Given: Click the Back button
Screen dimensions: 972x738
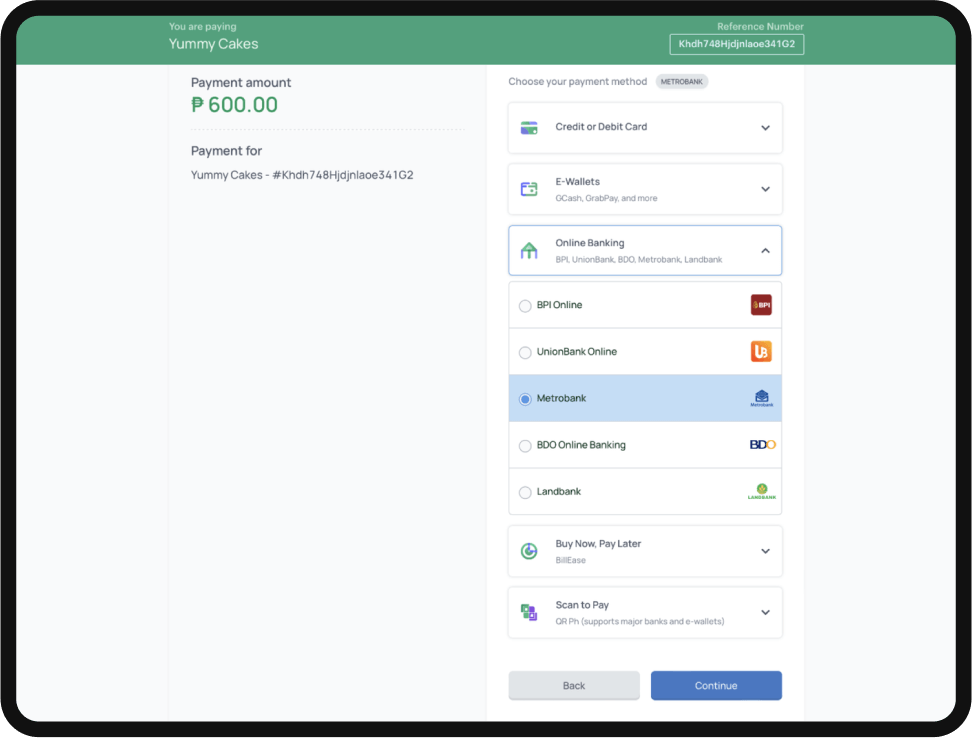Looking at the screenshot, I should coord(574,685).
